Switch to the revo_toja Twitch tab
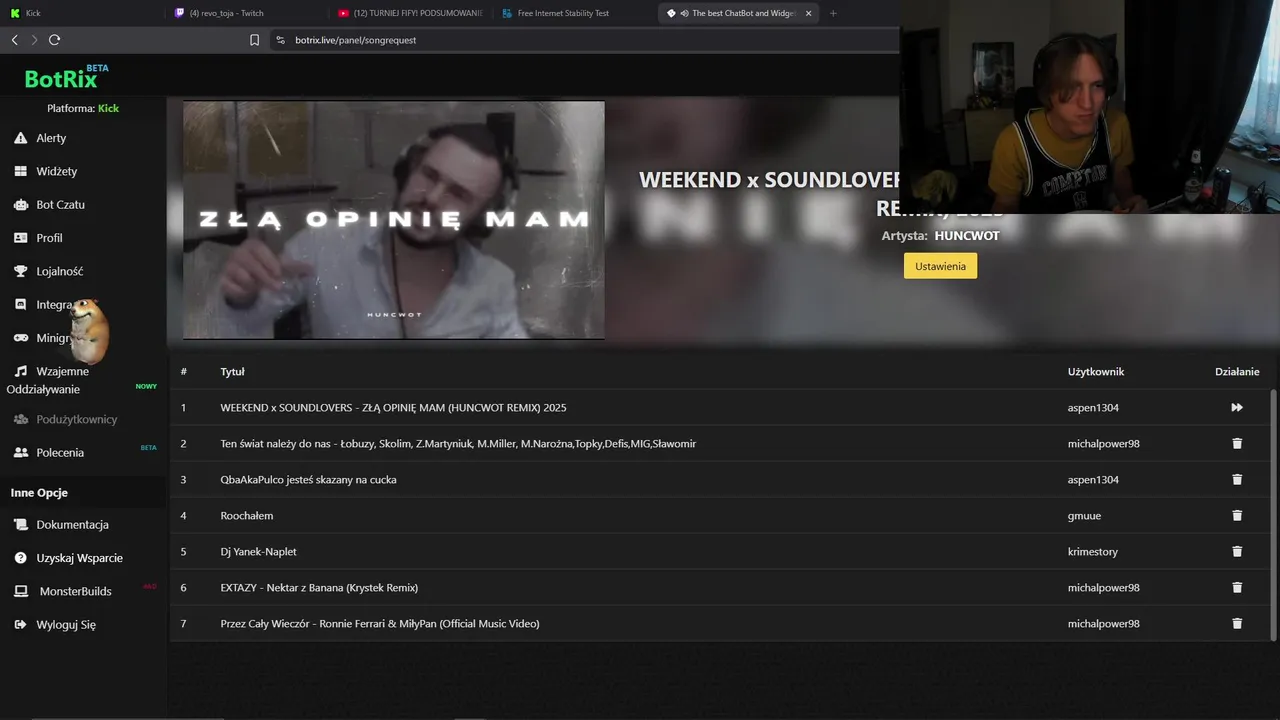Image resolution: width=1280 pixels, height=720 pixels. (x=247, y=13)
